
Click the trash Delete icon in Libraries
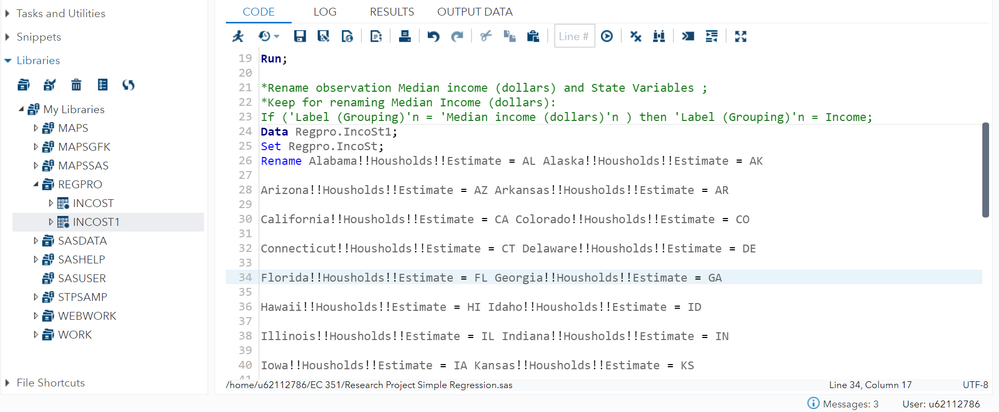pyautogui.click(x=76, y=85)
